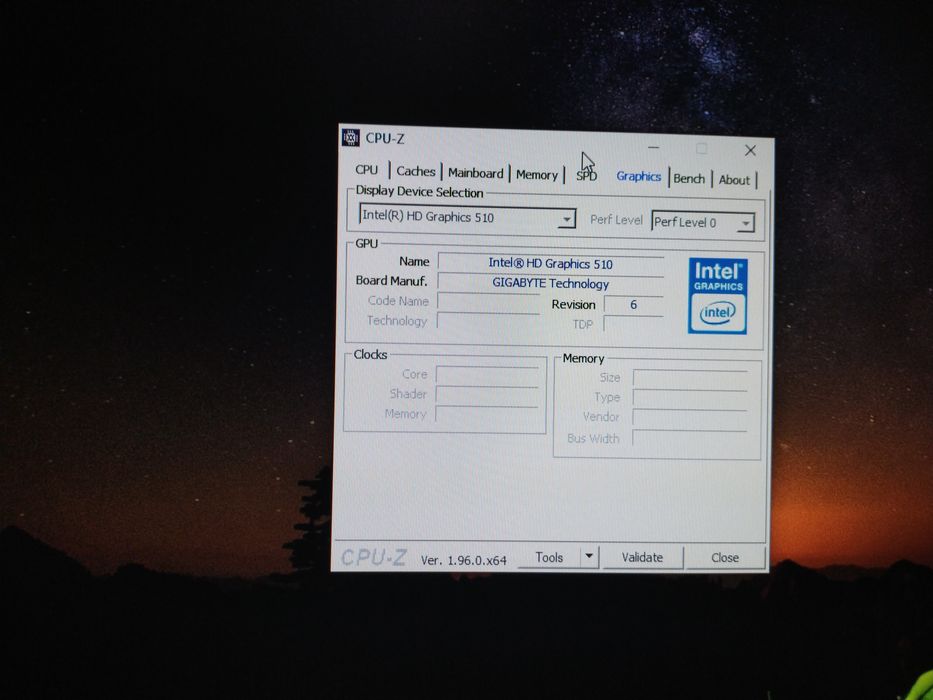The image size is (933, 700).
Task: Click the Board Manuf. label
Action: coord(392,280)
